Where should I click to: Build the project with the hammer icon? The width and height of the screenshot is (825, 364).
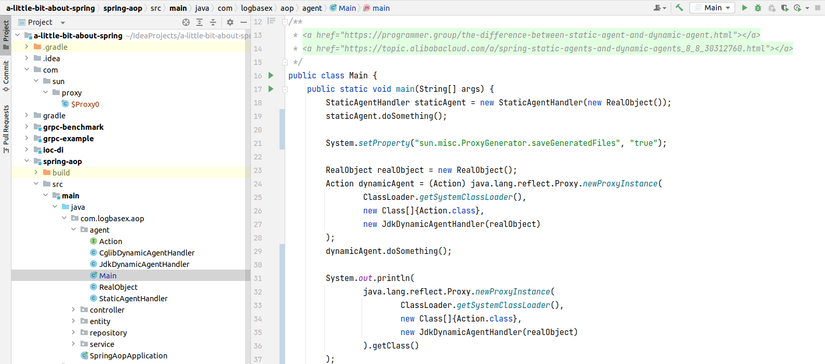tap(679, 8)
